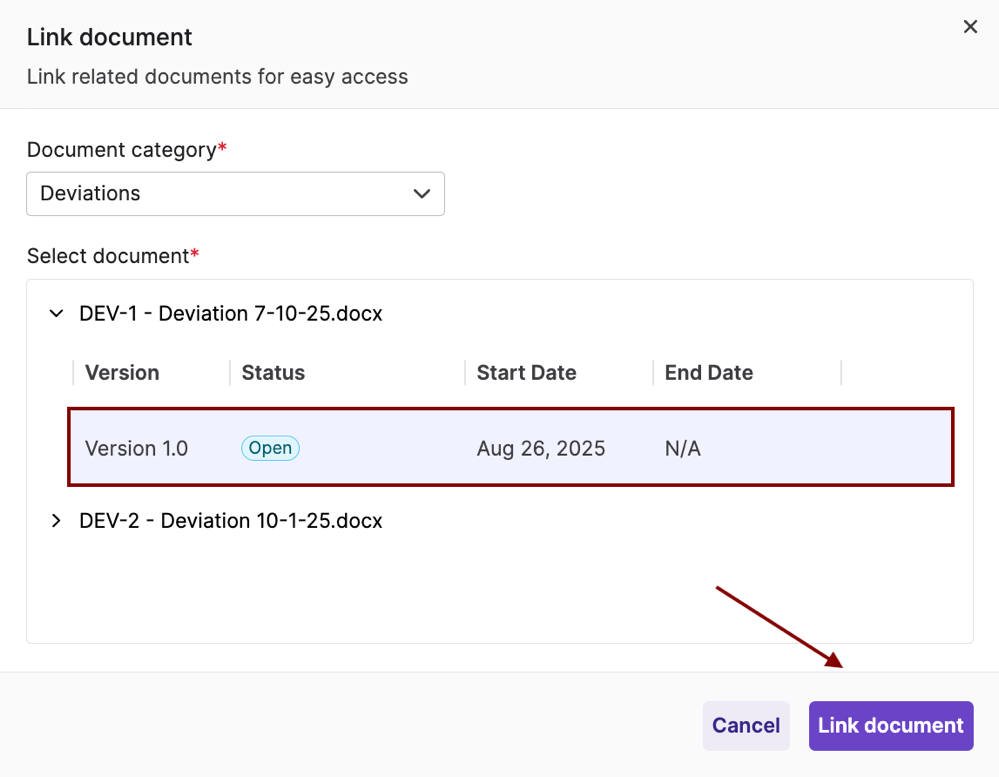Viewport: 999px width, 777px height.
Task: Select DEV-2 - Deviation 10-1-25.docx entry
Action: pyautogui.click(x=230, y=521)
